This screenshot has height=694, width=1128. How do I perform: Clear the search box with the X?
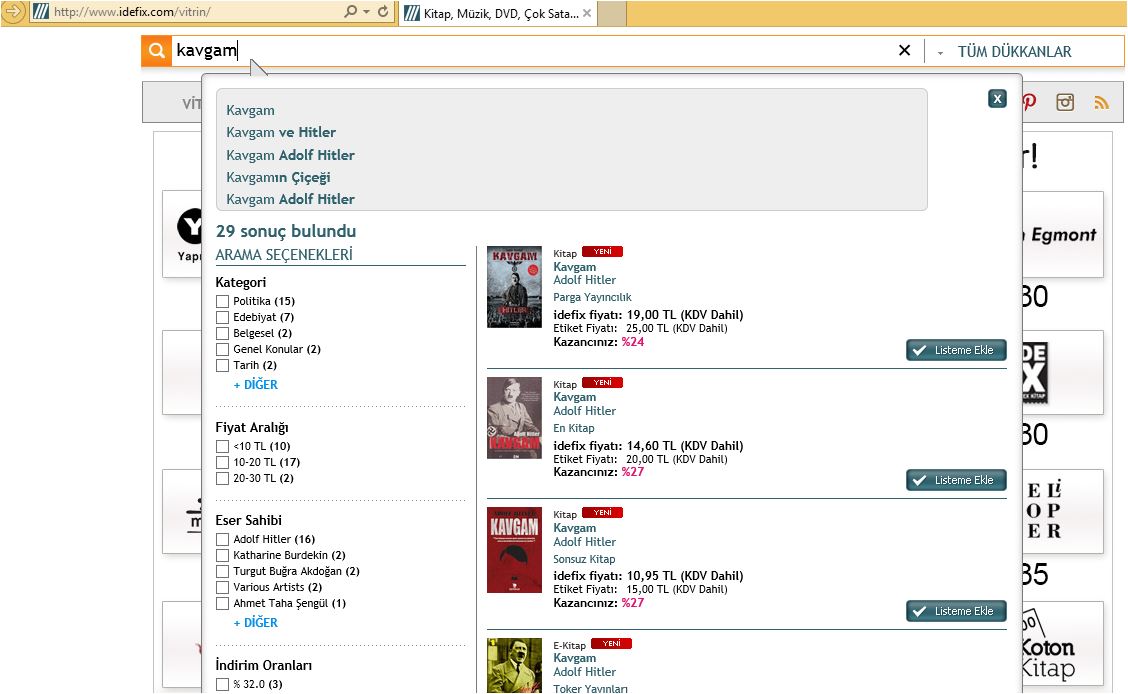pyautogui.click(x=904, y=50)
